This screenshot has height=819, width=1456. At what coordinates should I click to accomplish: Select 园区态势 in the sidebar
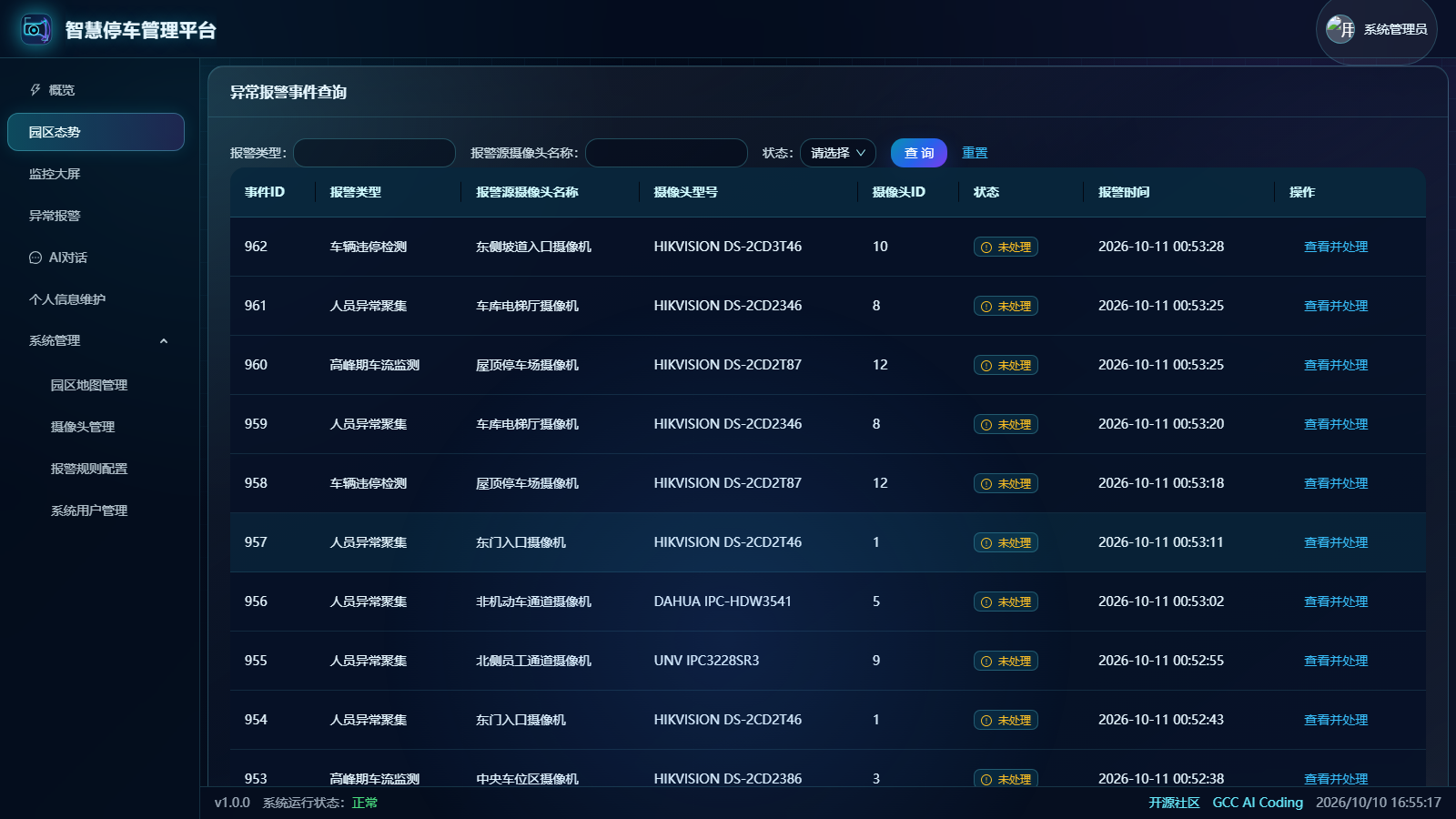tap(96, 132)
